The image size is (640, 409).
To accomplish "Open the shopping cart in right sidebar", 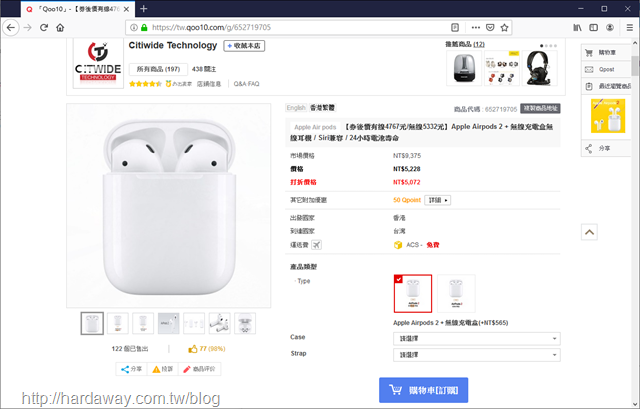I will pos(606,53).
